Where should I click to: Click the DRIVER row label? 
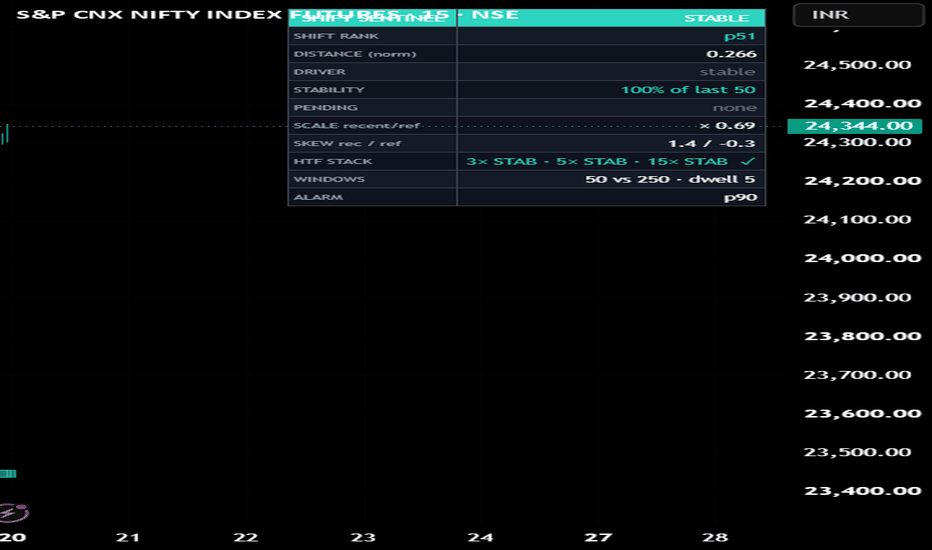tap(319, 72)
